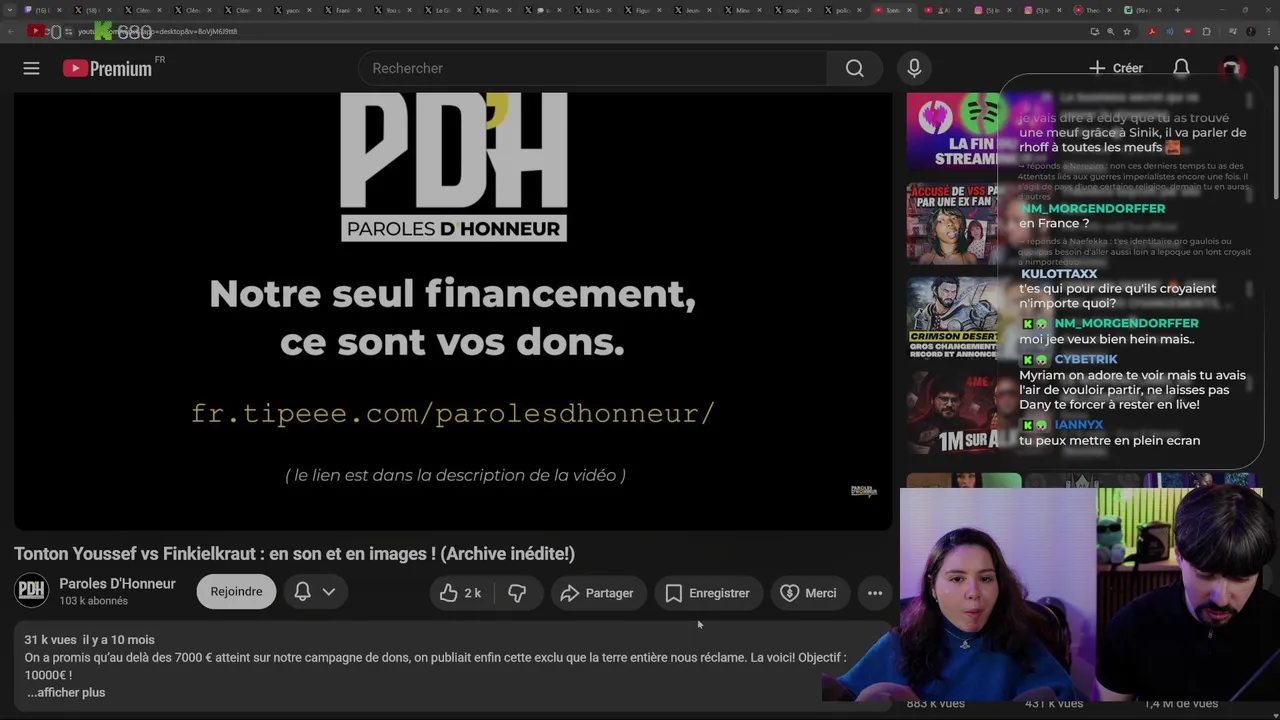The width and height of the screenshot is (1280, 720).
Task: Switch to the X tab labeled polic
Action: click(x=841, y=10)
